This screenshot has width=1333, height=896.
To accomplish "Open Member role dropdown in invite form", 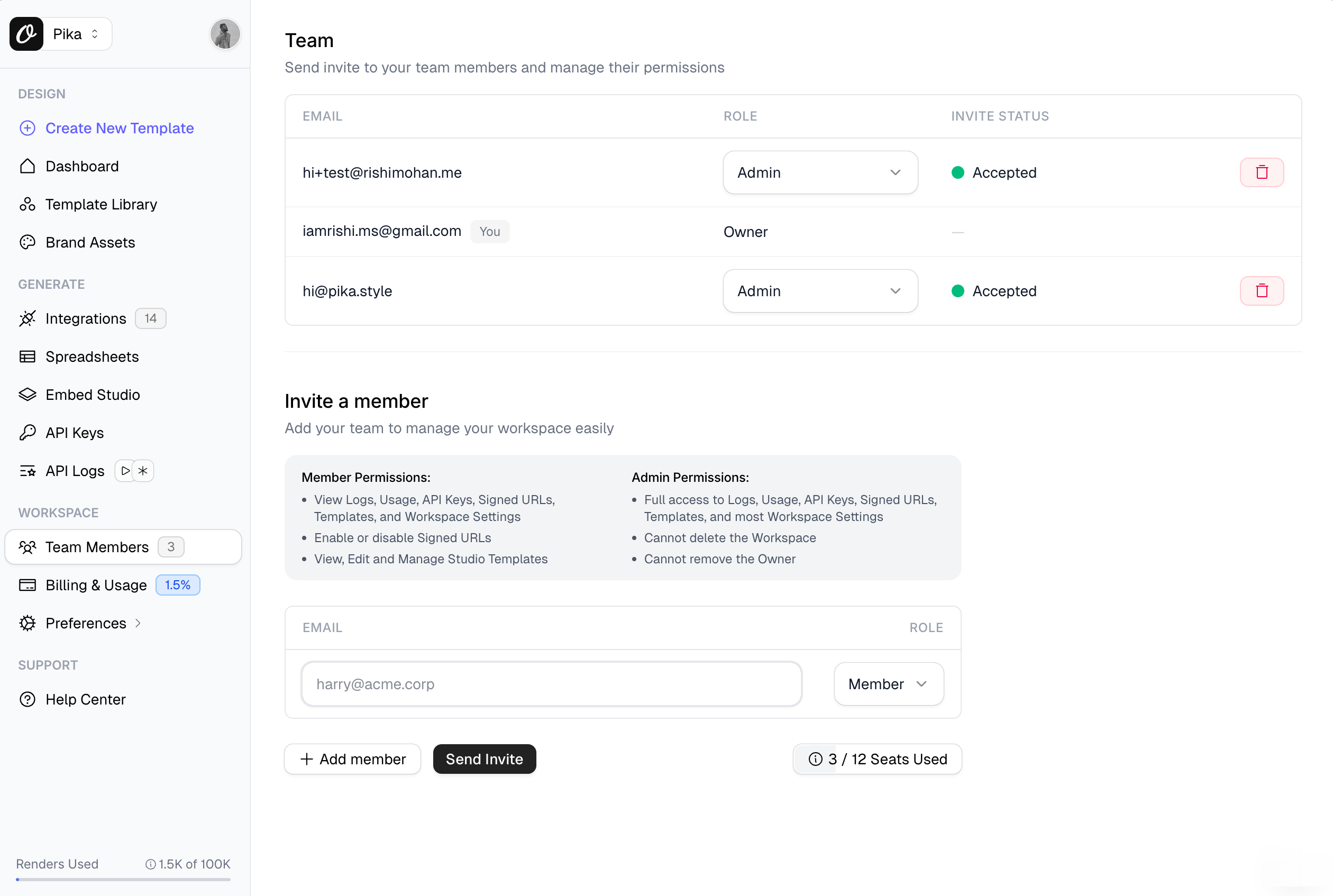I will point(888,684).
